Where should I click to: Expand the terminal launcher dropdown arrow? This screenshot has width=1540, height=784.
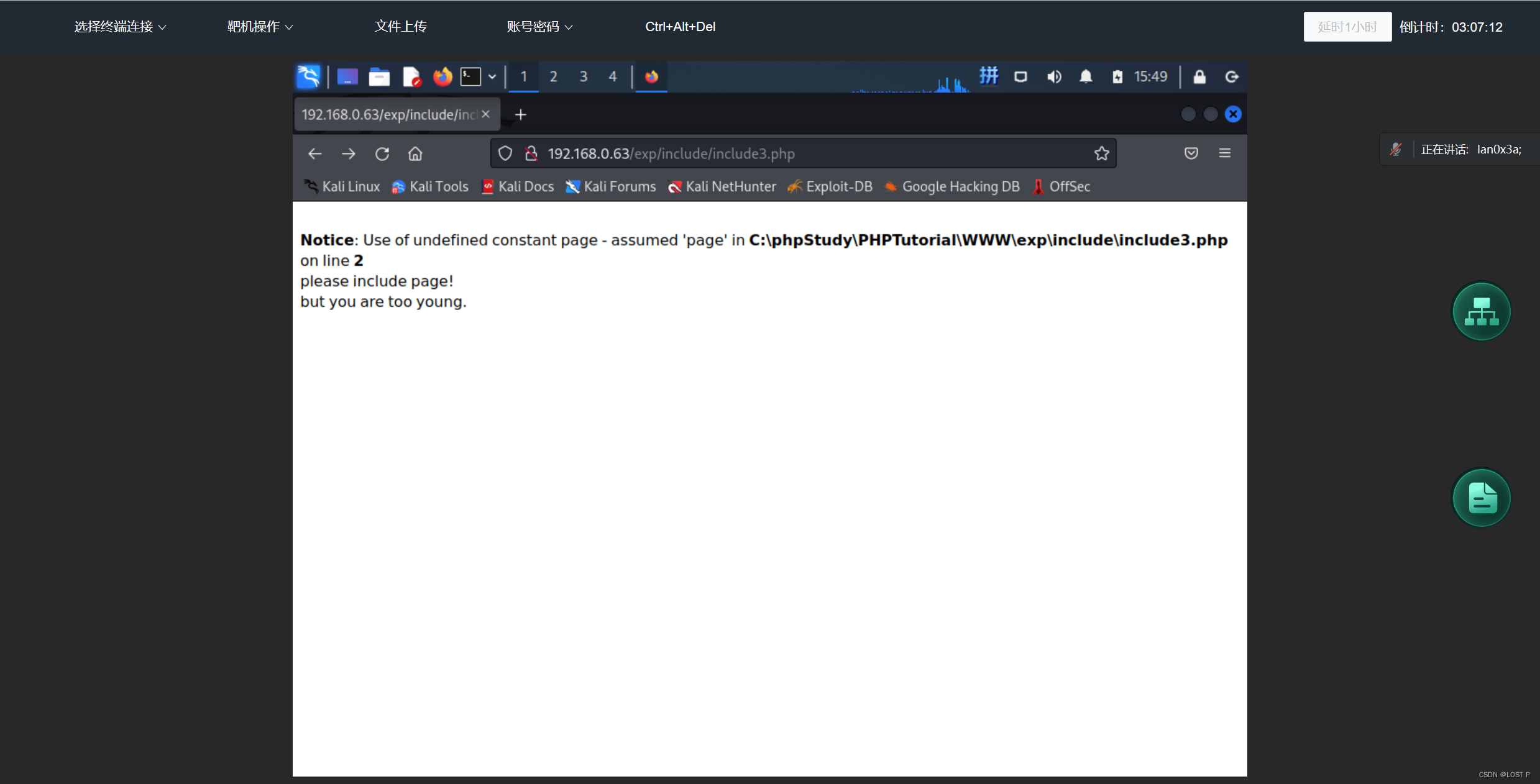coord(492,77)
